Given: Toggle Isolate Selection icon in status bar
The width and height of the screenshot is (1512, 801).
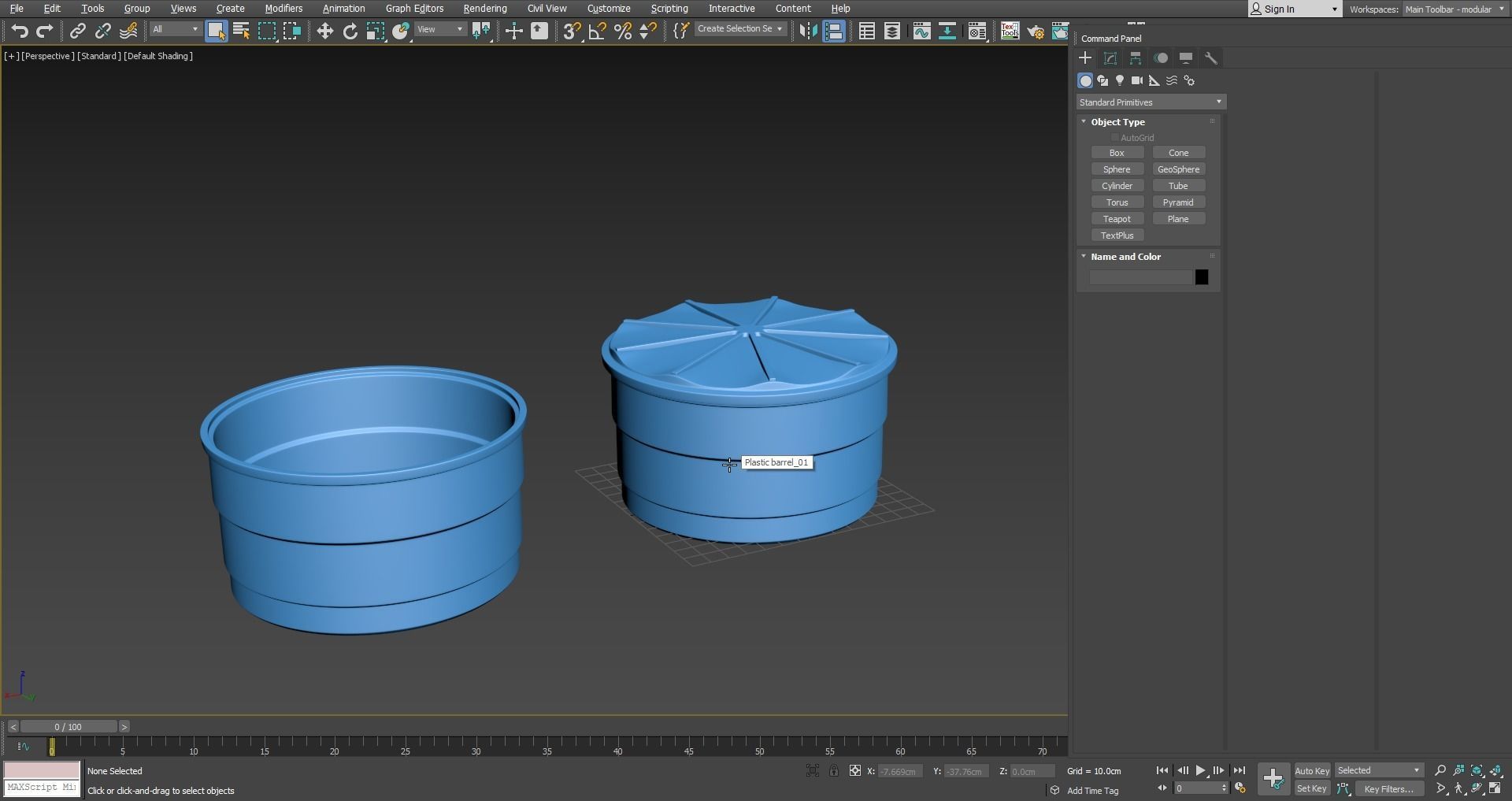Looking at the screenshot, I should (x=813, y=771).
